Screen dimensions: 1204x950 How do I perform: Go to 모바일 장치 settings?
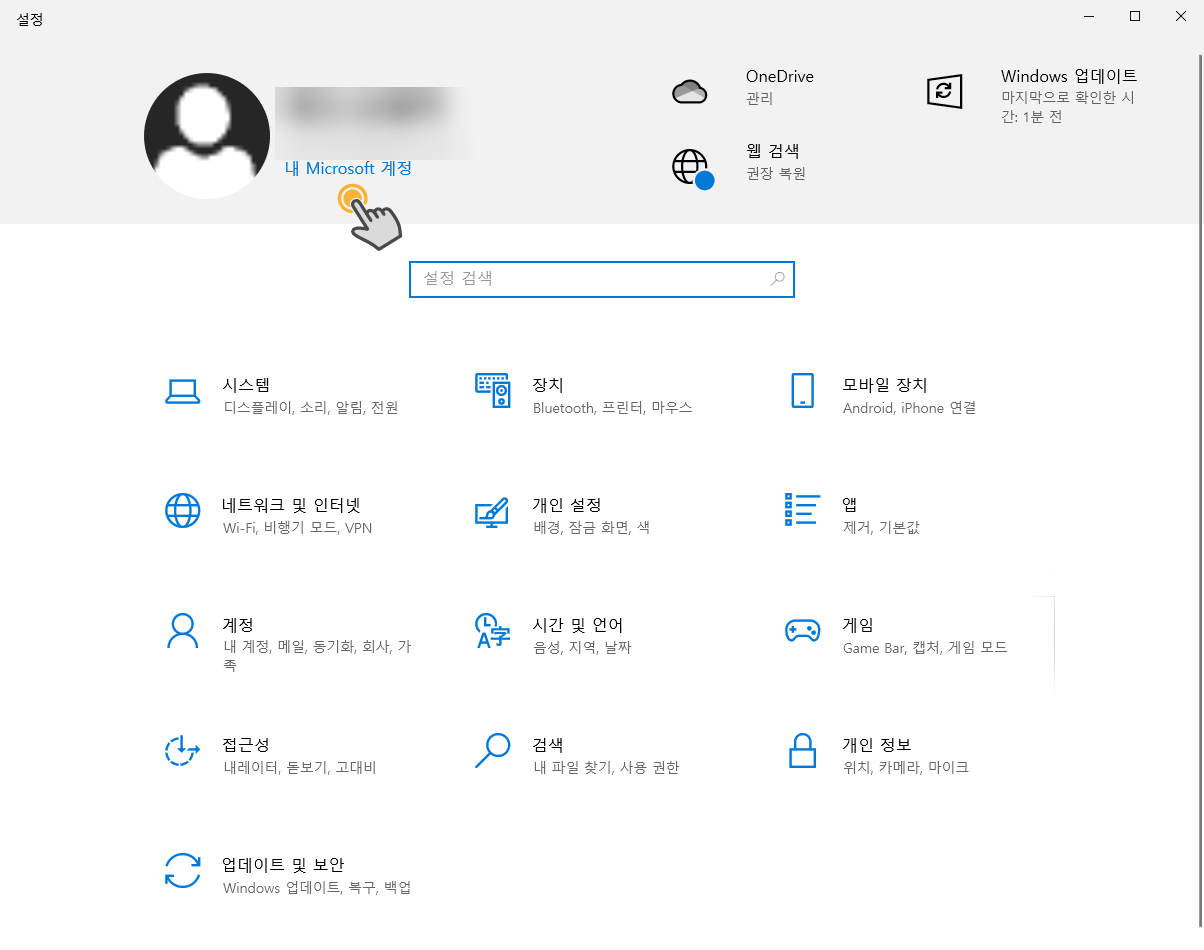[x=885, y=385]
